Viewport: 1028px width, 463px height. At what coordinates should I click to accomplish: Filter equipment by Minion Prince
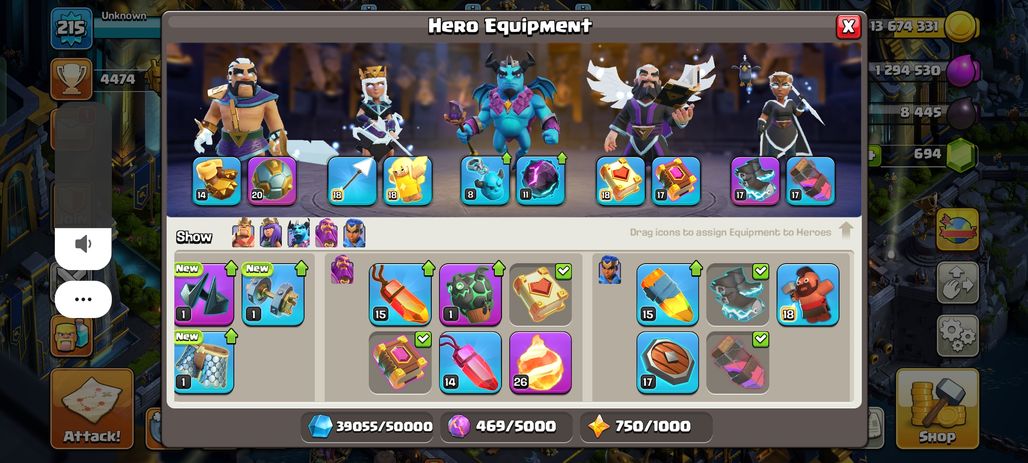pos(298,233)
